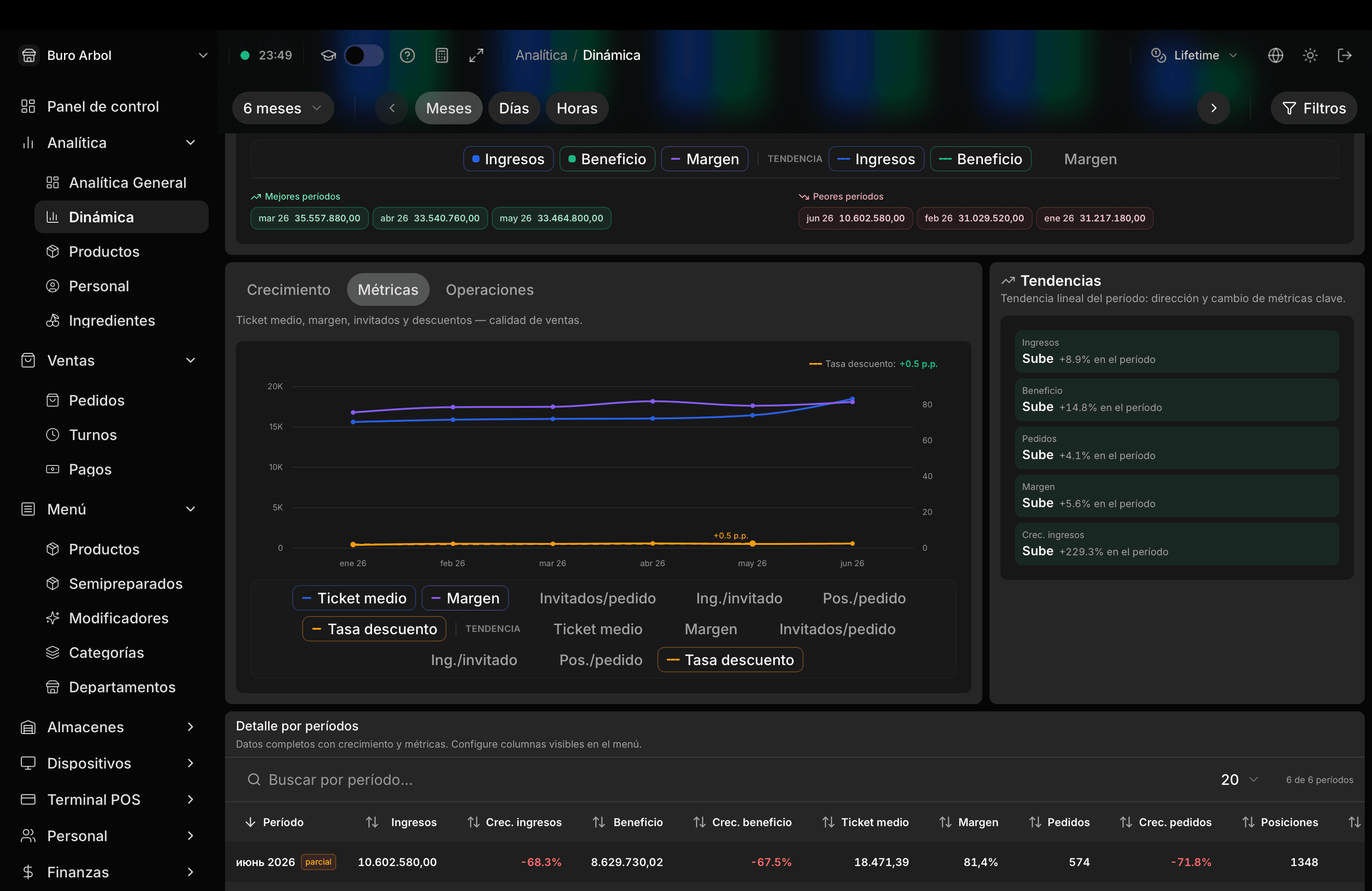
Task: Switch to the Operaciones tab
Action: tap(490, 290)
